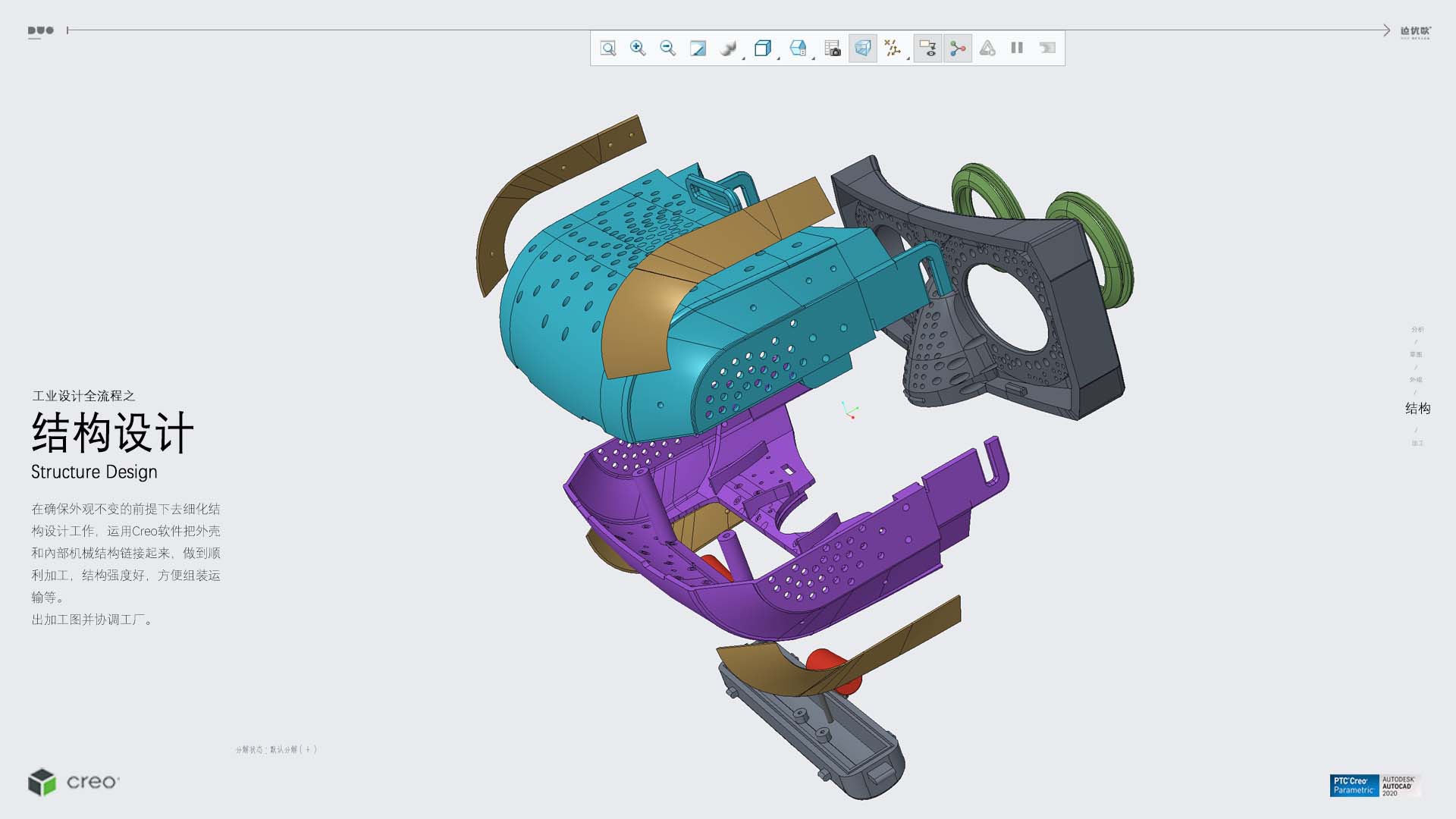Click the Repaint screen icon
This screenshot has height=819, width=1456.
tap(698, 49)
